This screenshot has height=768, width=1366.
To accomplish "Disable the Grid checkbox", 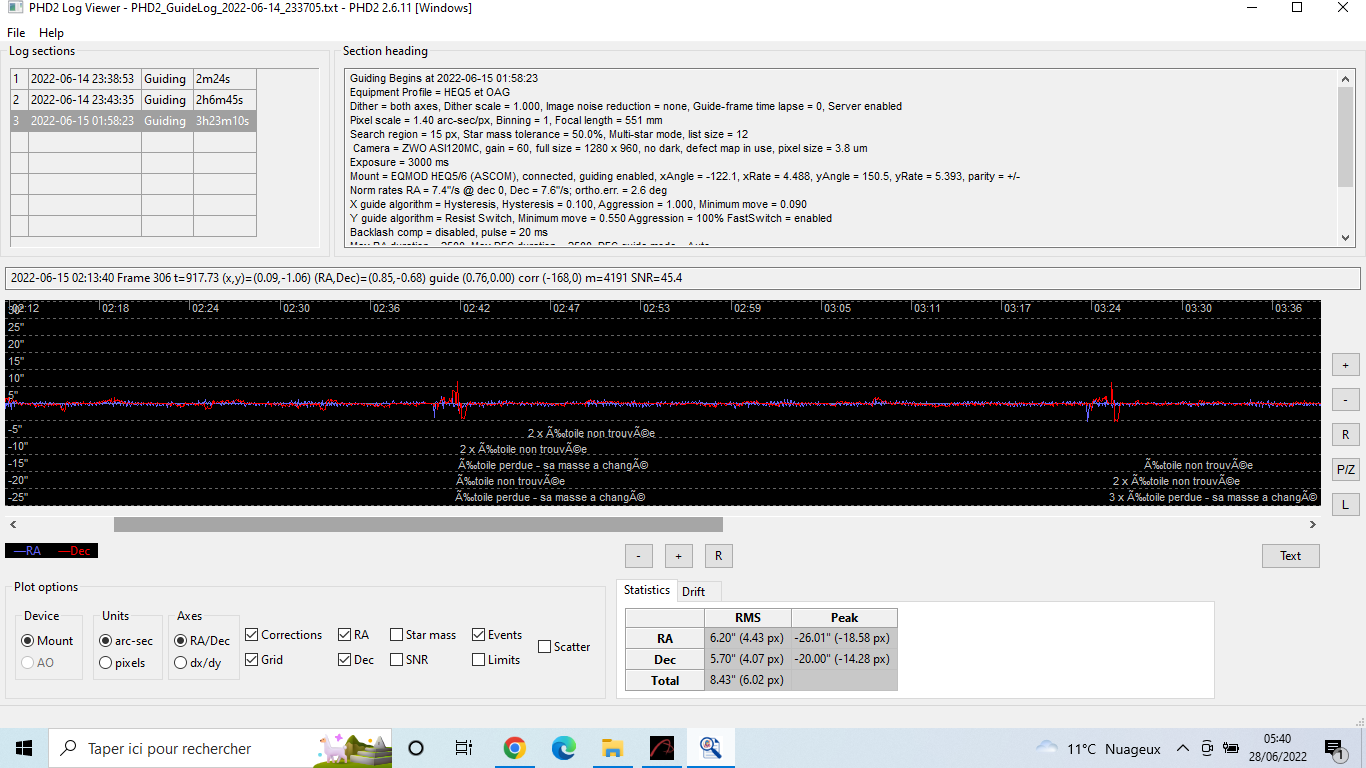I will 264,660.
